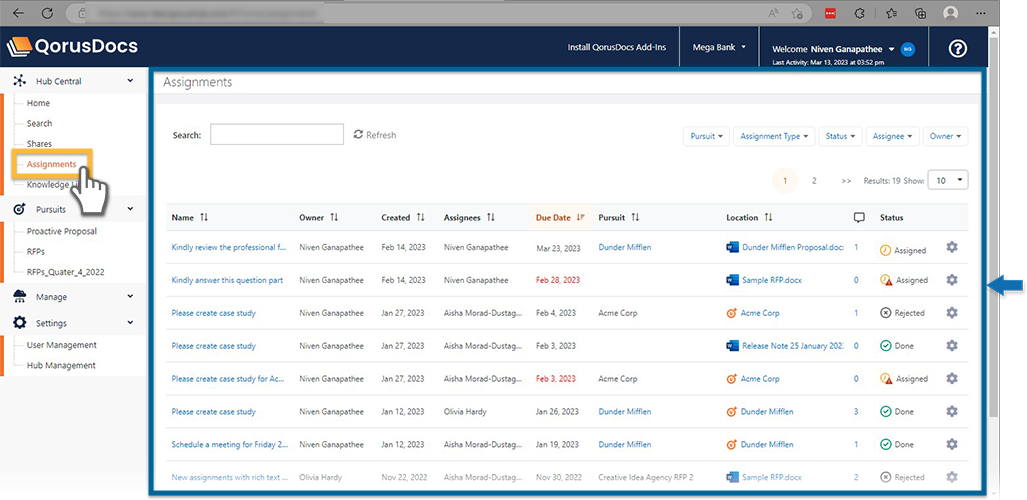Expand the Show results per page dropdown
The height and width of the screenshot is (500, 1027).
pyautogui.click(x=948, y=180)
